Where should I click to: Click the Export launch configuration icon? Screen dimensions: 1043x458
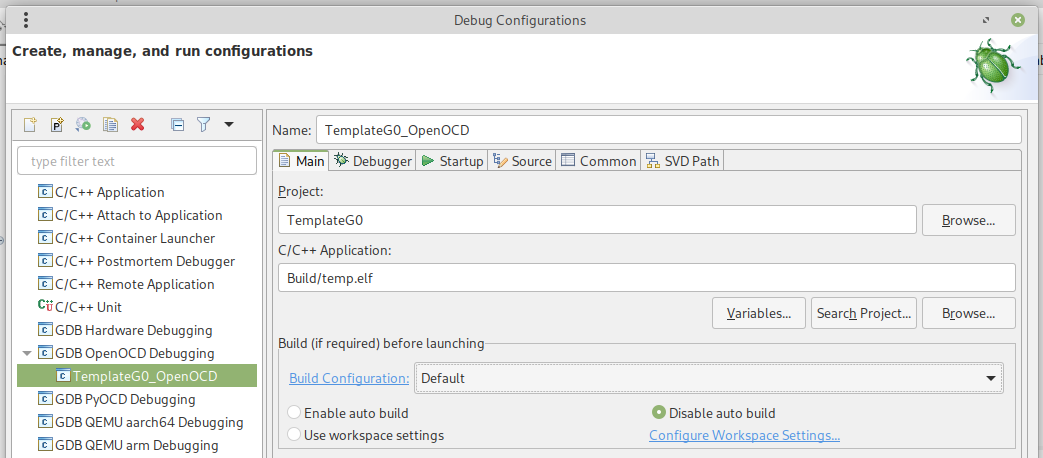pyautogui.click(x=84, y=125)
